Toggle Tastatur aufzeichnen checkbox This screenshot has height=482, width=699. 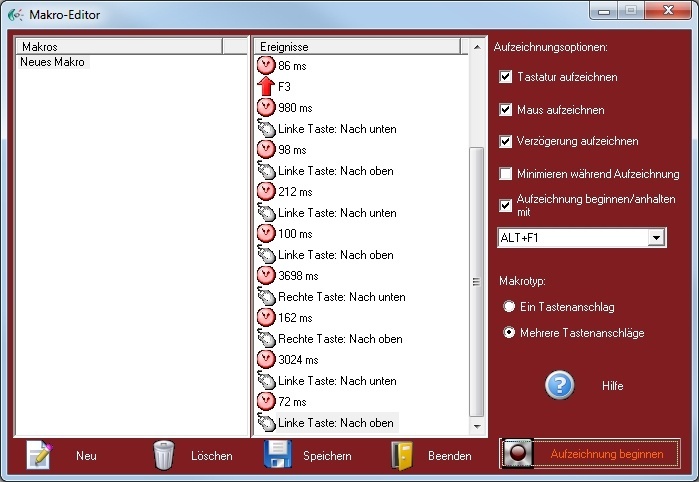point(506,77)
